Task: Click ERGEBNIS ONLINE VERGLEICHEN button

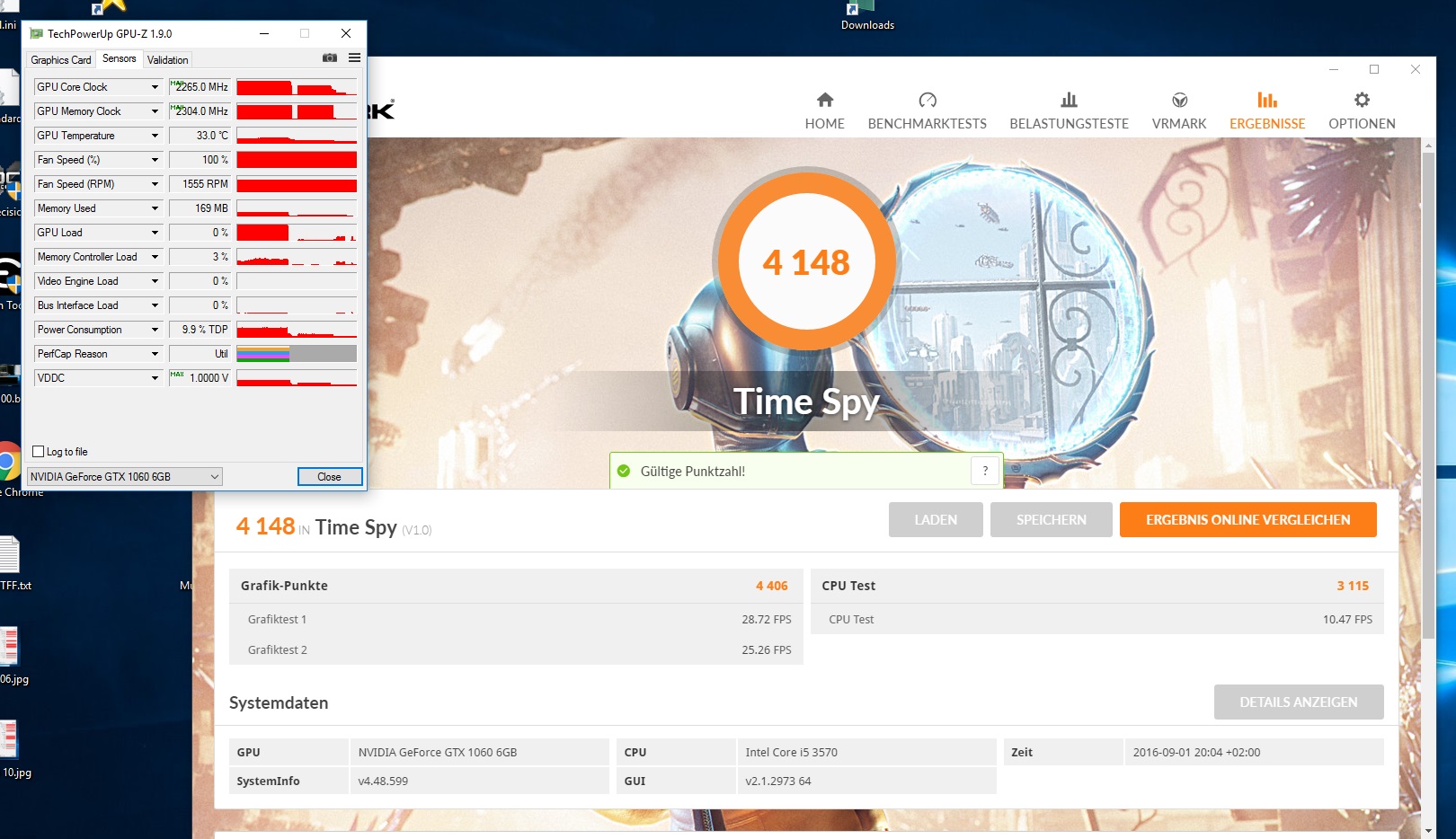Action: pyautogui.click(x=1248, y=520)
